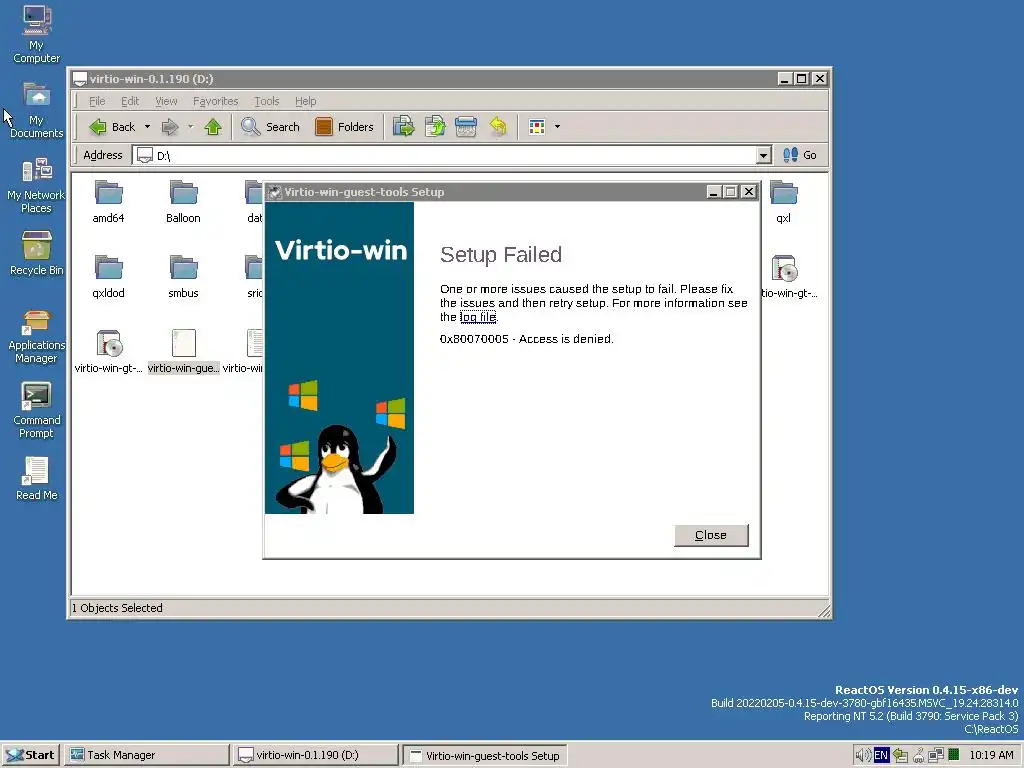Click the Address field showing D:\
The image size is (1024, 768).
click(x=444, y=155)
